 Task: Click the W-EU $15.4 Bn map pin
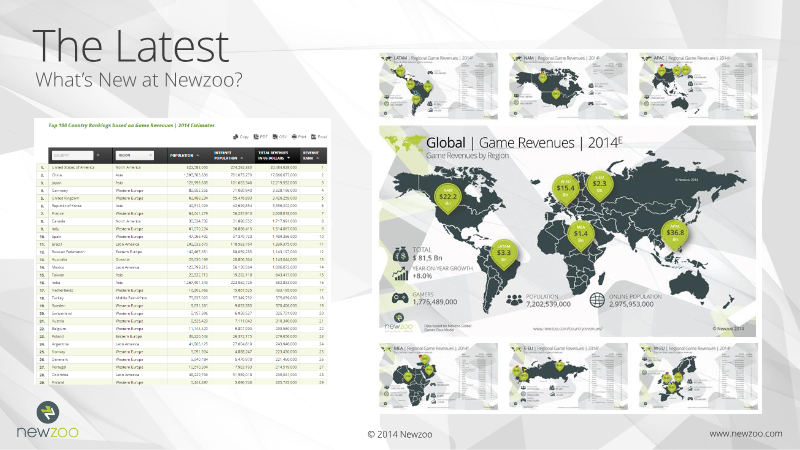coord(565,190)
